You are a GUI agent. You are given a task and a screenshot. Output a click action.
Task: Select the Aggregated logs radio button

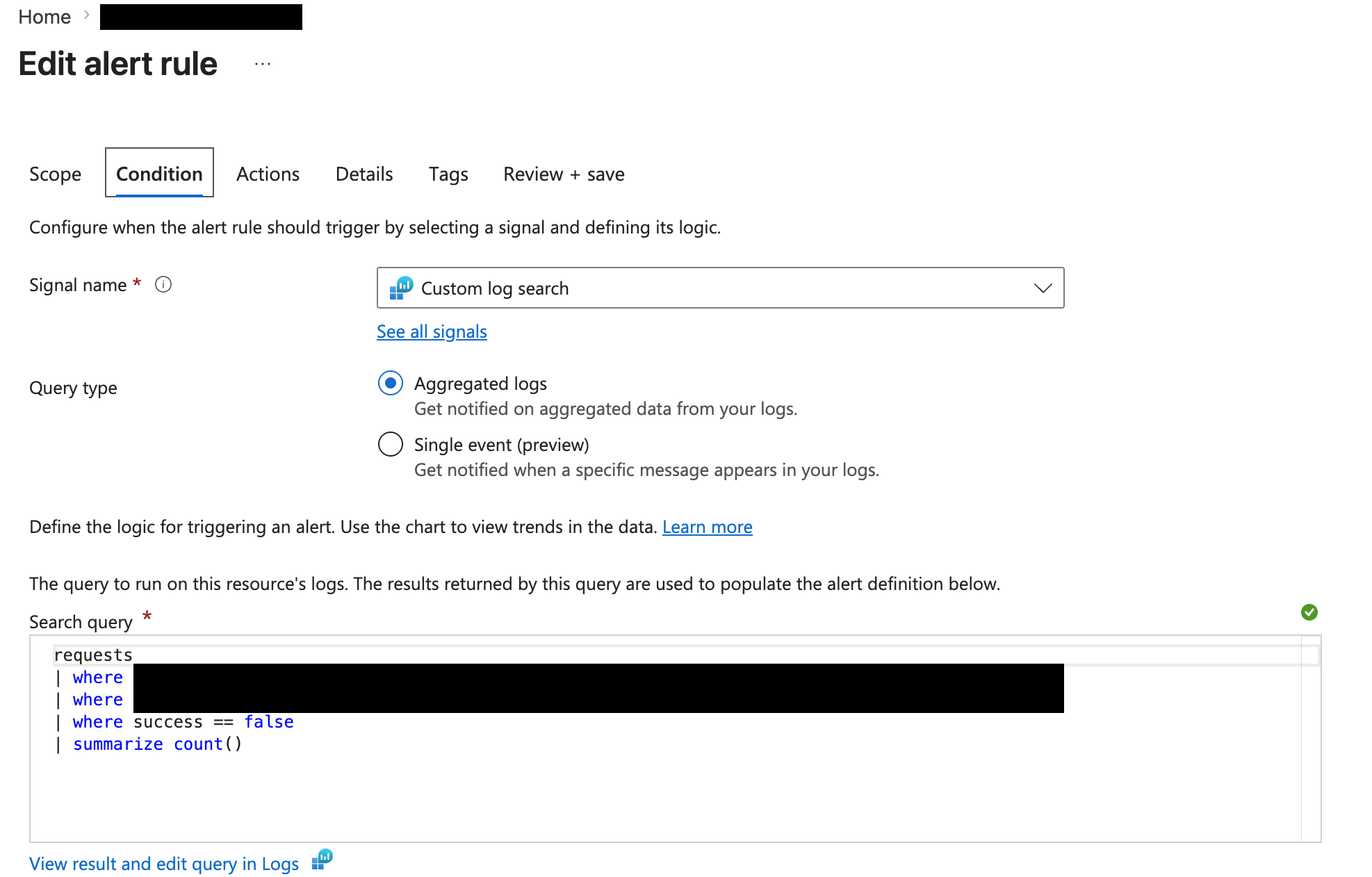391,383
